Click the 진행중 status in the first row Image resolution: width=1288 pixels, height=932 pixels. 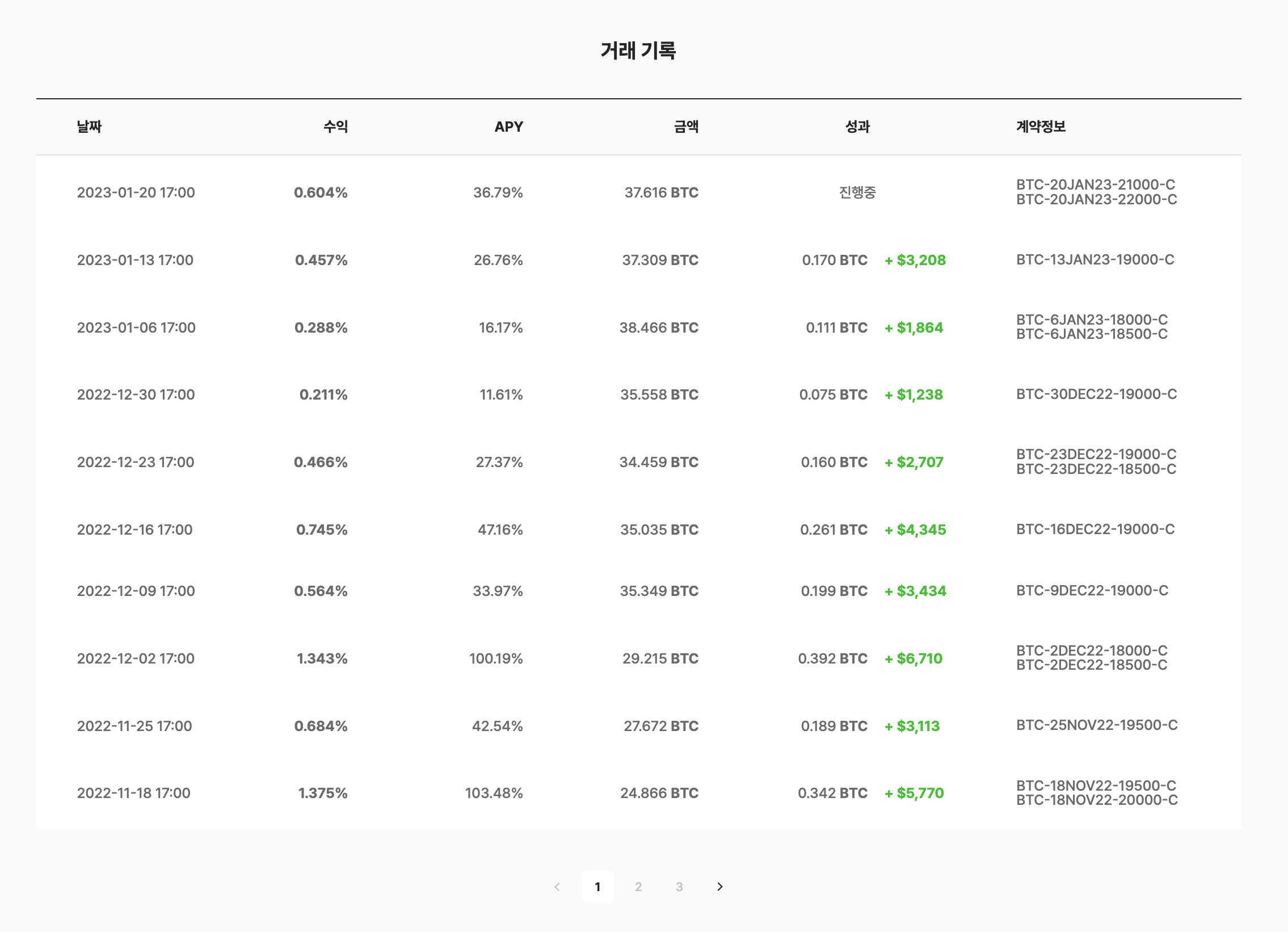pyautogui.click(x=857, y=192)
